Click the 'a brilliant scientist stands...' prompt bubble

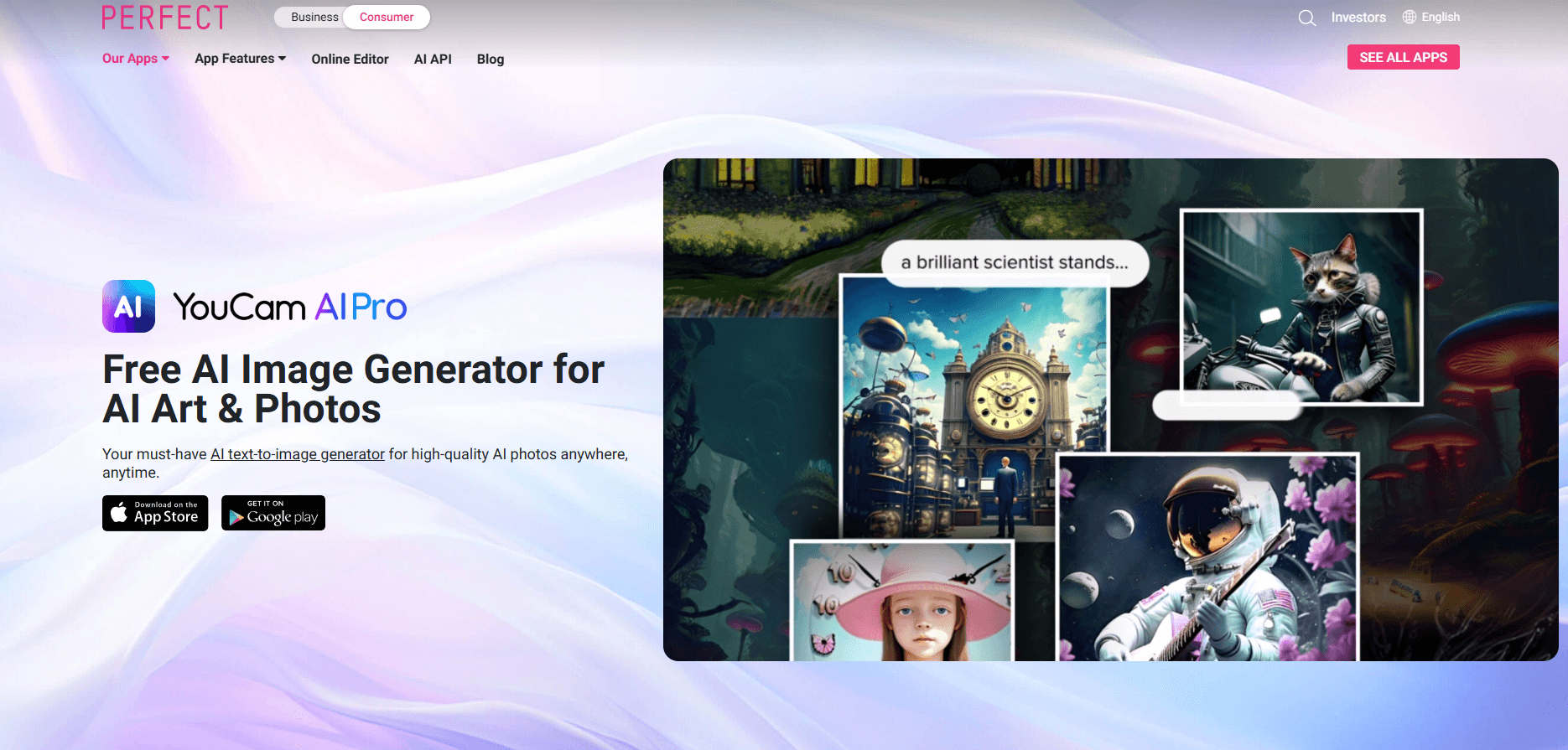coord(1015,263)
